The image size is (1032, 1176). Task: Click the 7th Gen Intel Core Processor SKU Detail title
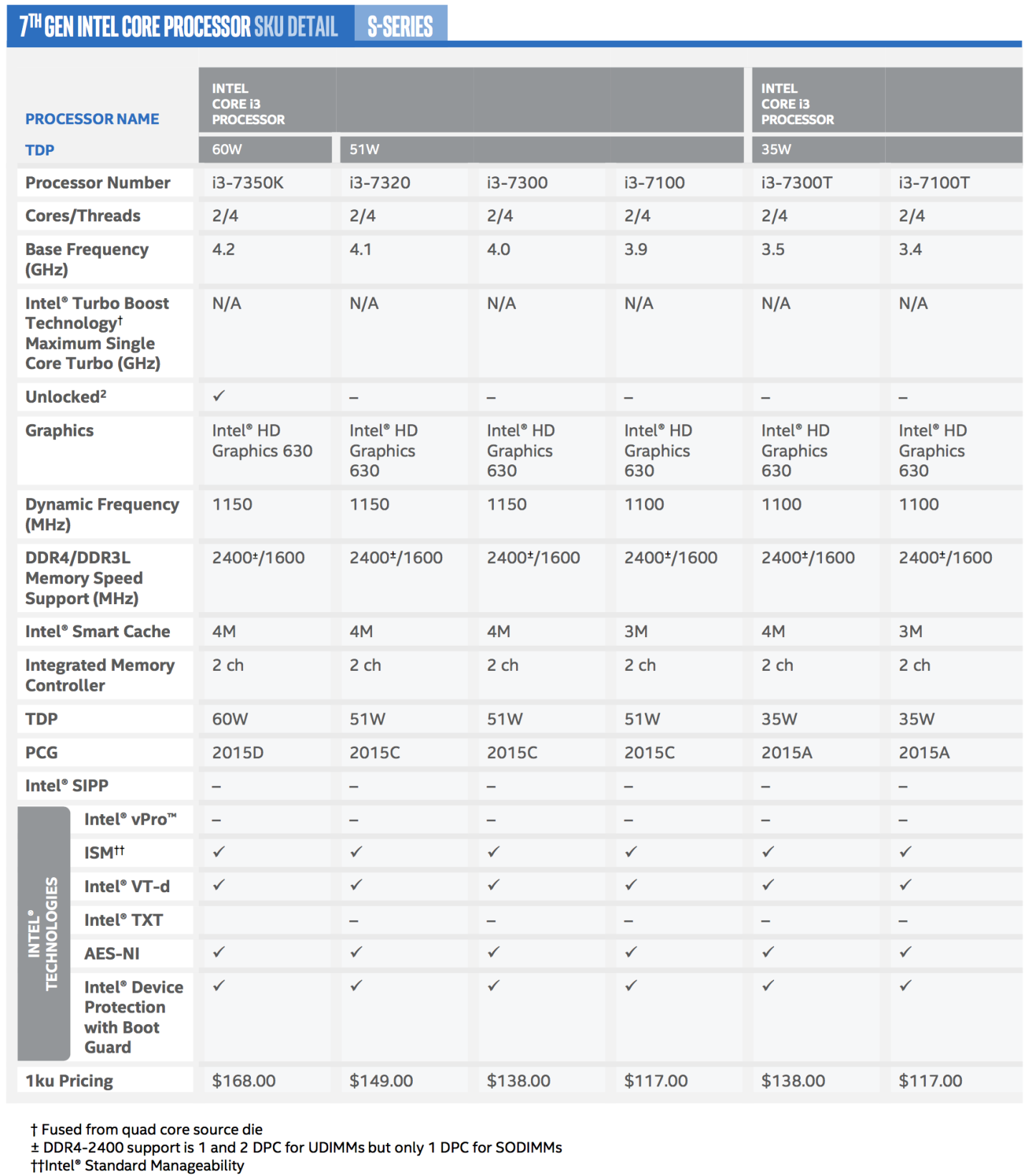point(178,27)
